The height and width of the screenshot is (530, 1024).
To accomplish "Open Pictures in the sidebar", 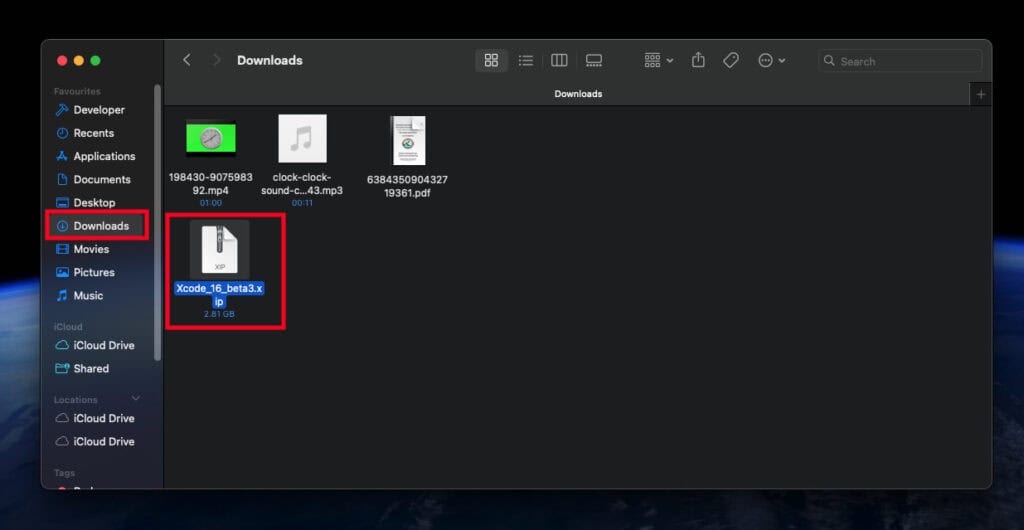I will point(93,272).
